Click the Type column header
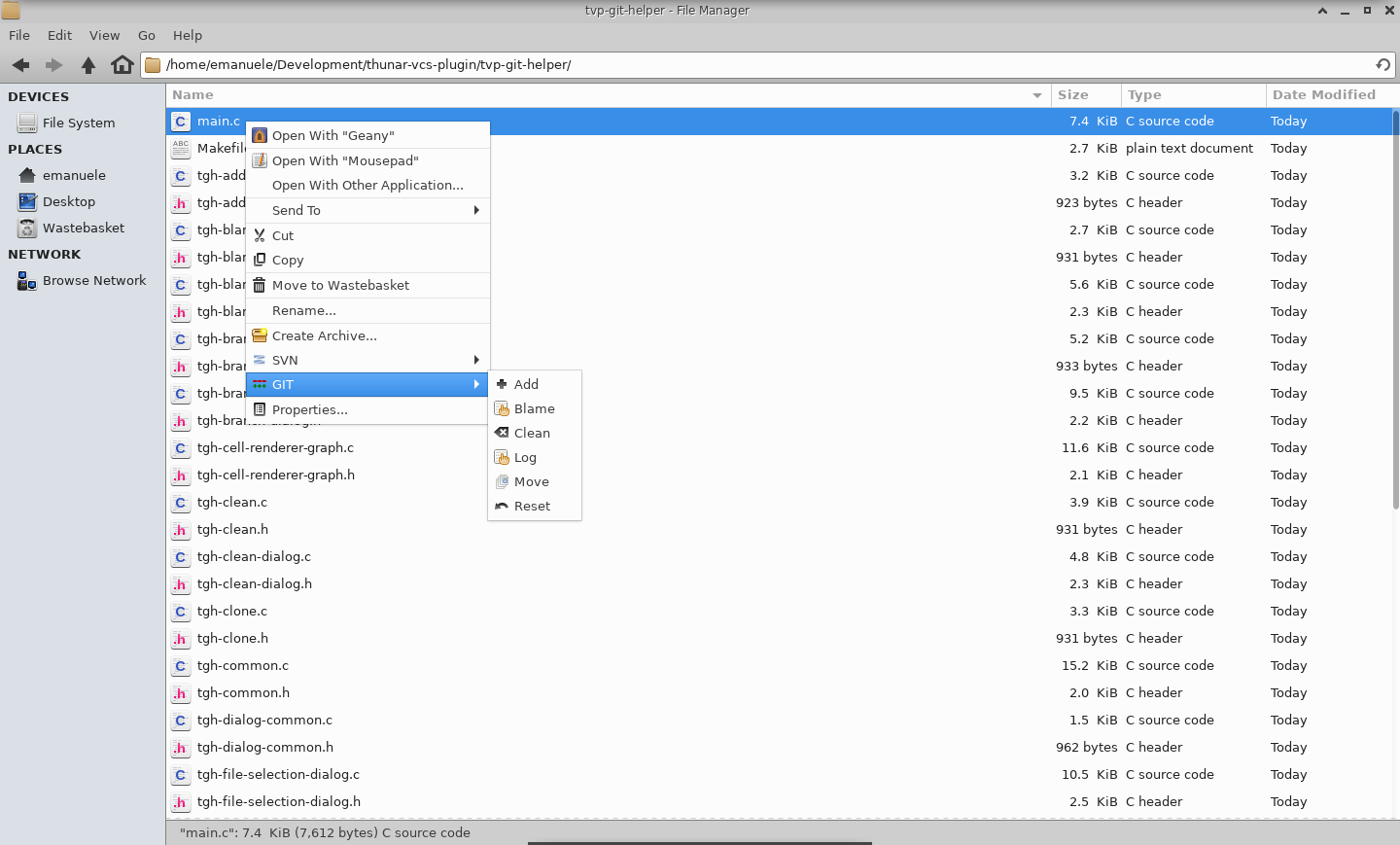1400x845 pixels. pos(1194,95)
